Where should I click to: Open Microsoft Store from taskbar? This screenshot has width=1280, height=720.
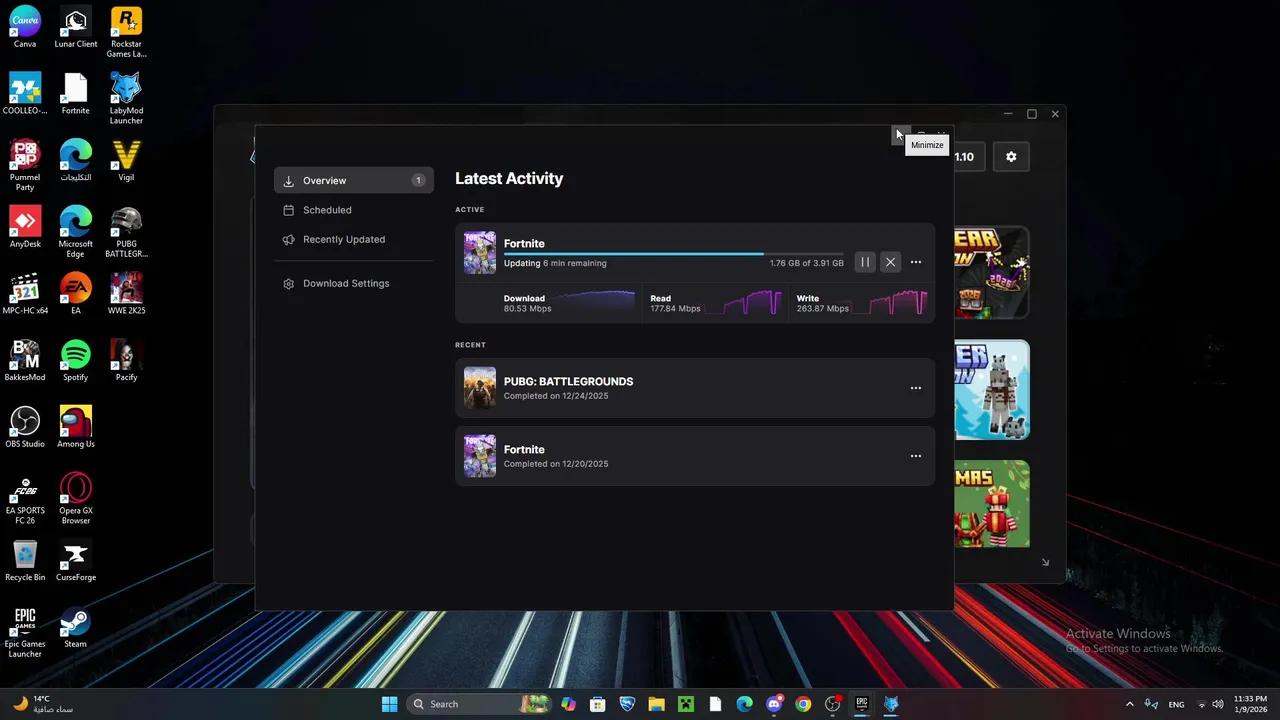pos(598,704)
